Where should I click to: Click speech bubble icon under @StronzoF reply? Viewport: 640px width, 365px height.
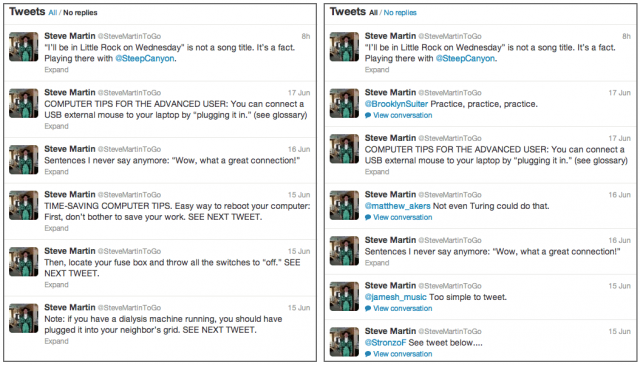click(x=368, y=354)
